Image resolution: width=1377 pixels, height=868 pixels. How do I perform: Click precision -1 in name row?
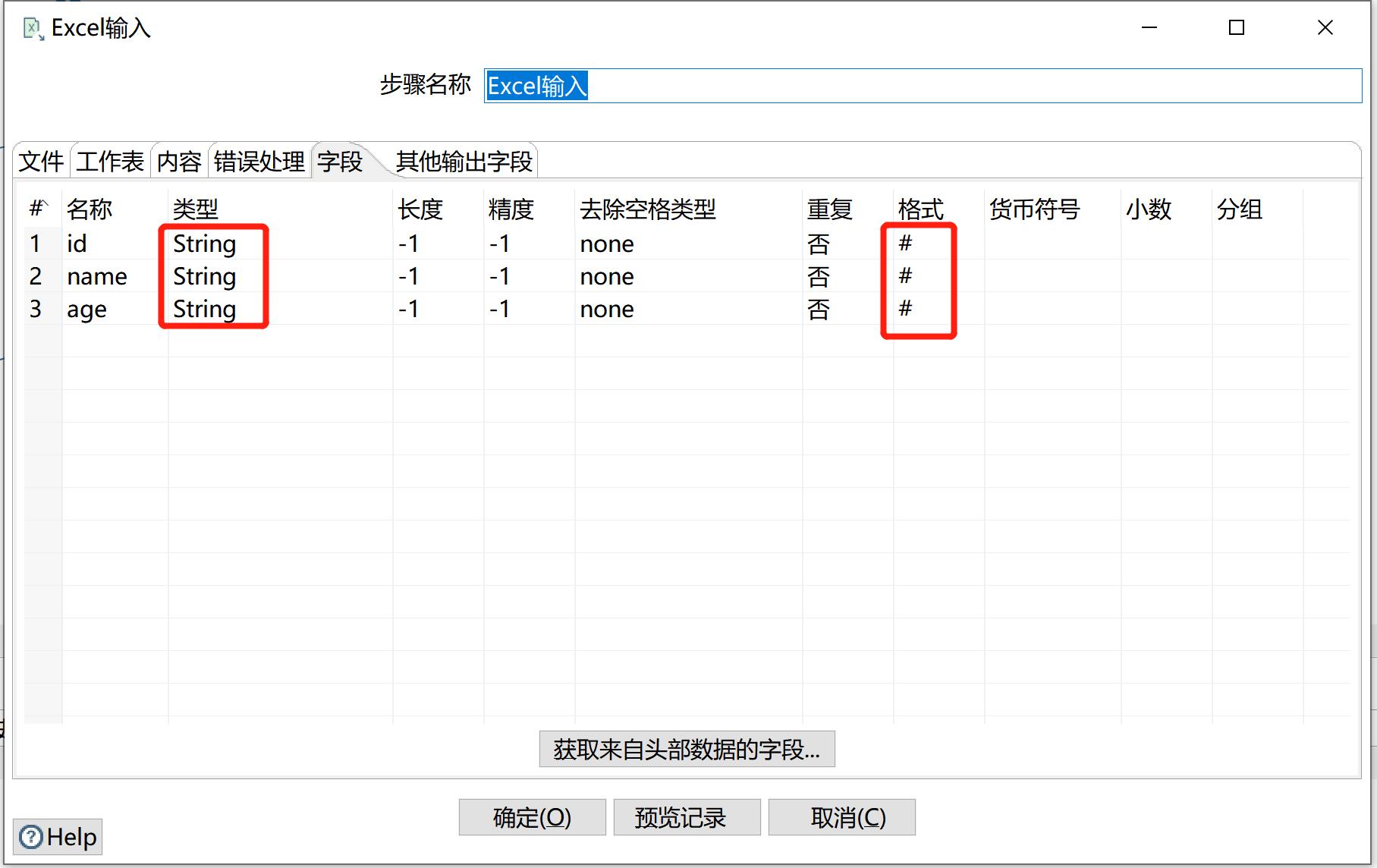click(529, 276)
